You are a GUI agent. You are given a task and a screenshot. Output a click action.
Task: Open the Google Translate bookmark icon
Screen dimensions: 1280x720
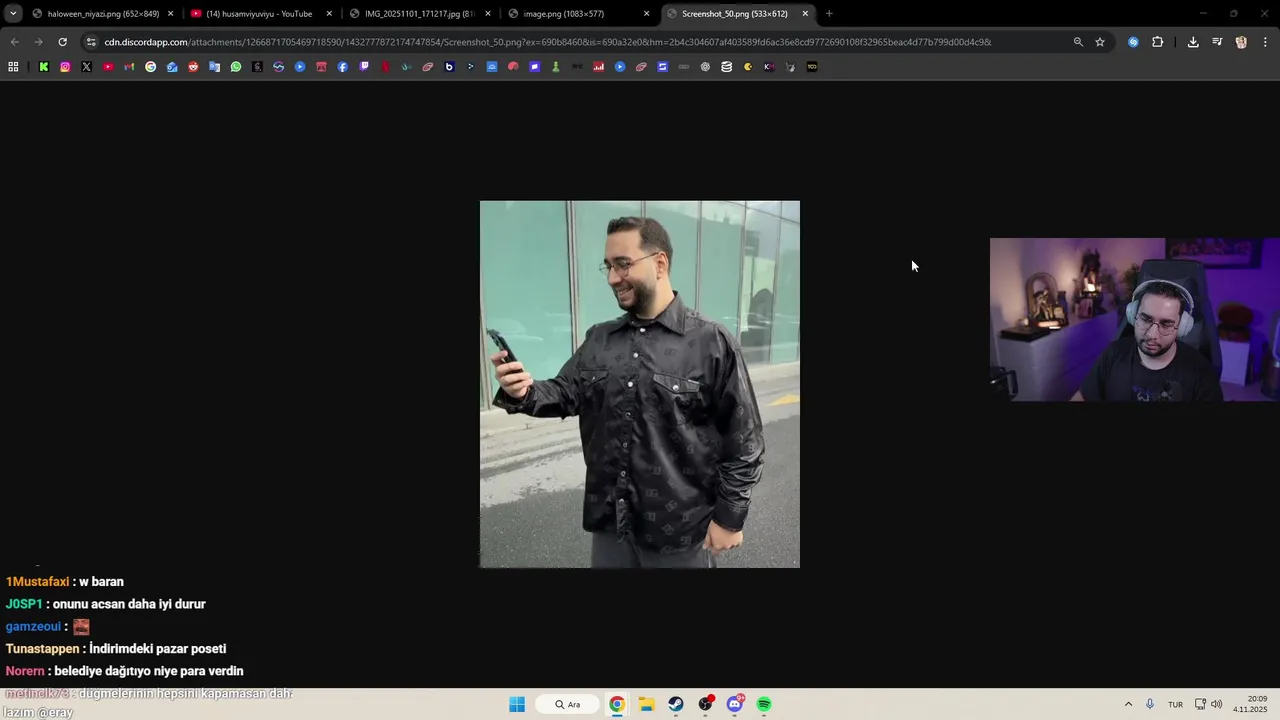click(214, 67)
